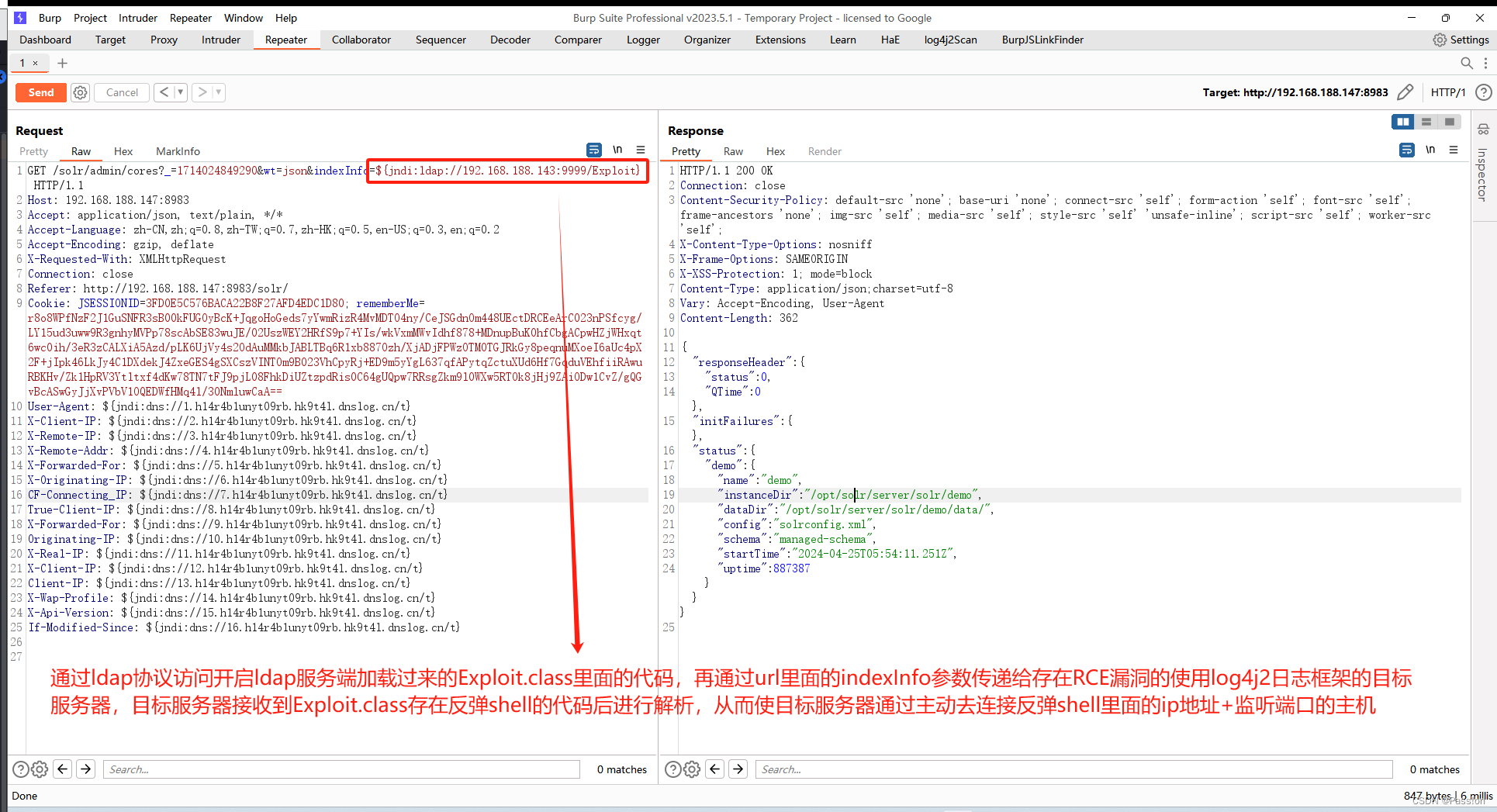Image resolution: width=1497 pixels, height=812 pixels.
Task: Go forward to the next request in history
Action: point(202,92)
